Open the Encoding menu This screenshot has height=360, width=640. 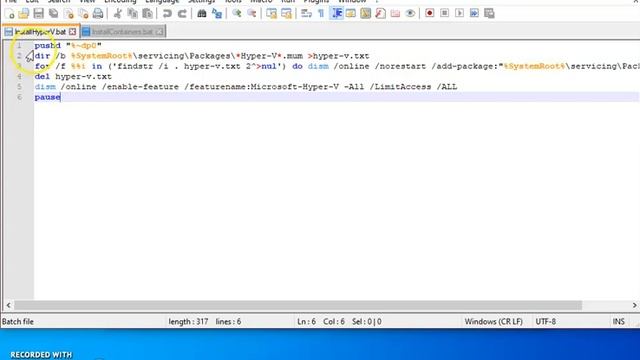click(120, 2)
